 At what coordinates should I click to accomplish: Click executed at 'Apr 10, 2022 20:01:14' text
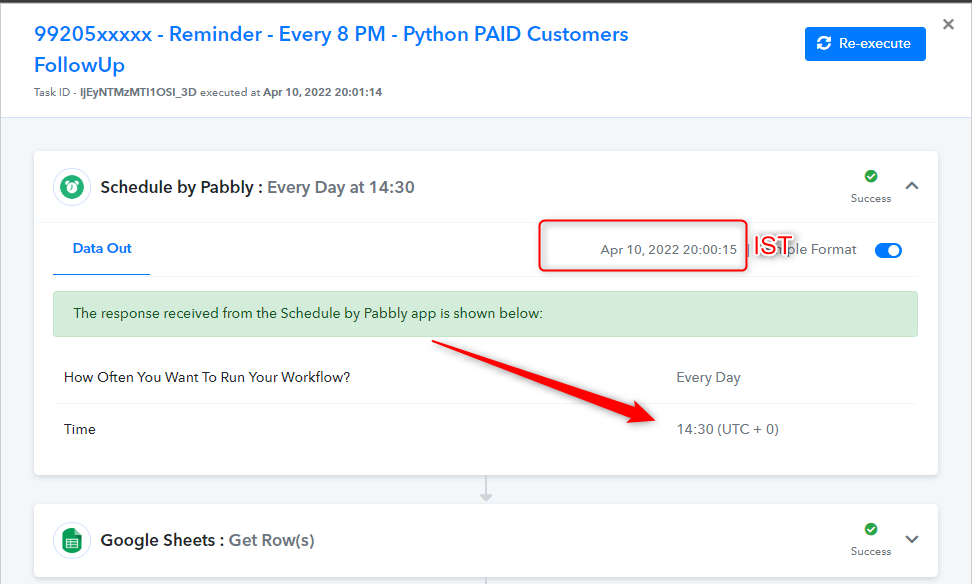point(322,92)
